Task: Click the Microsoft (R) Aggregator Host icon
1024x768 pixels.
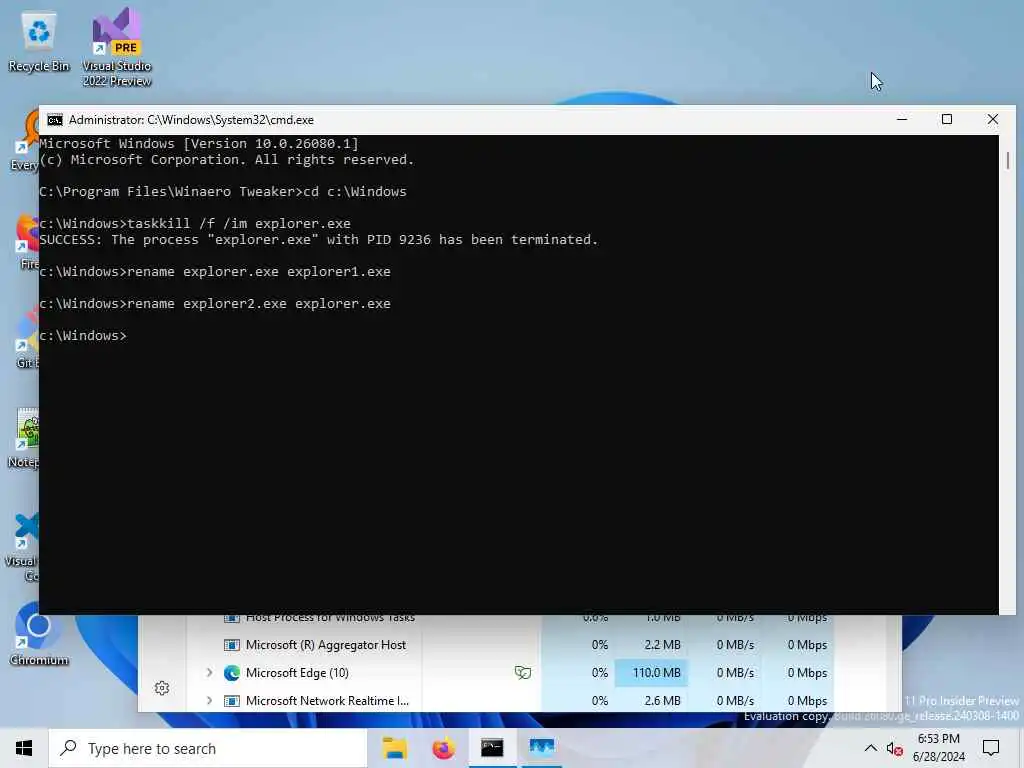Action: click(231, 645)
